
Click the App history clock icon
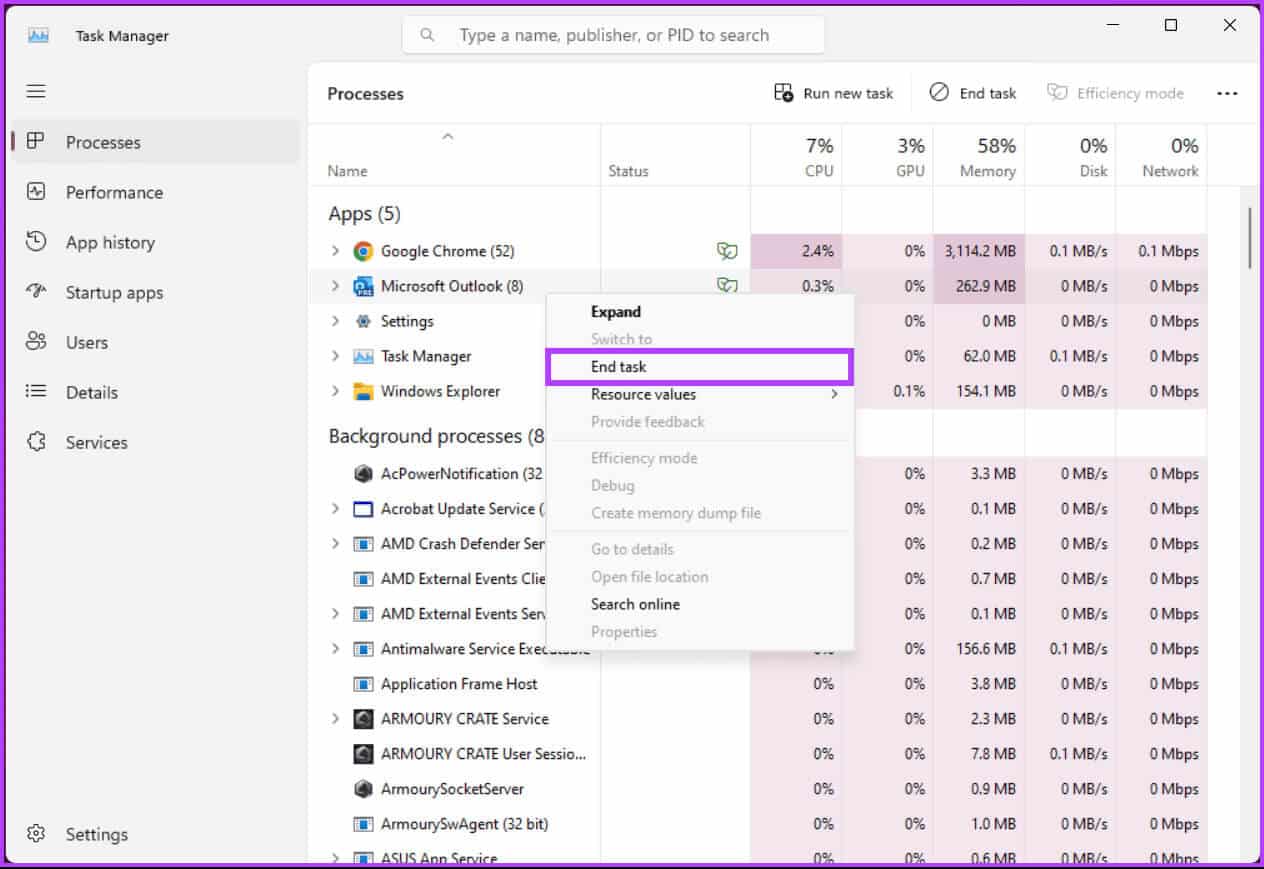(x=36, y=241)
